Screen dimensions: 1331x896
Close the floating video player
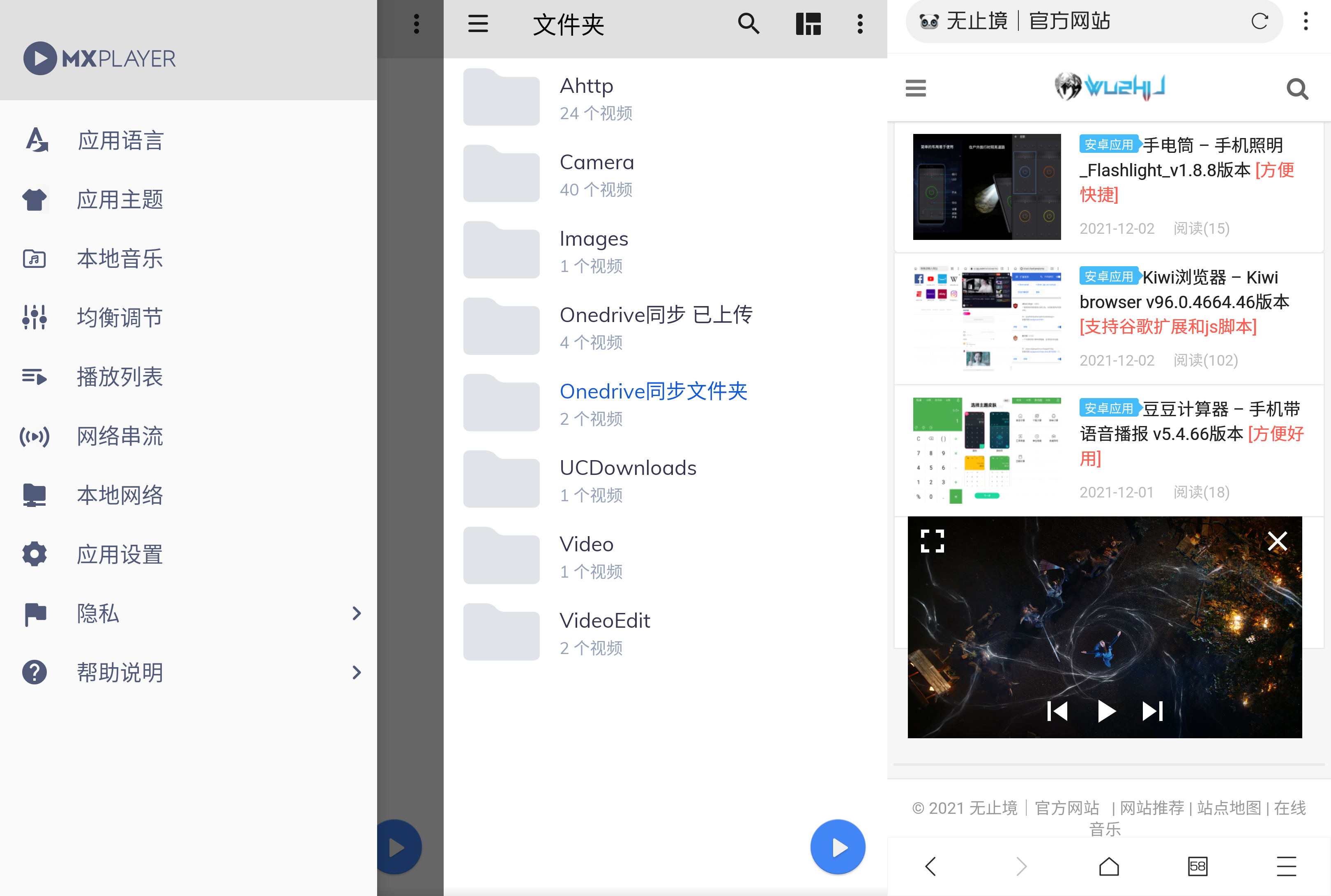pyautogui.click(x=1277, y=541)
